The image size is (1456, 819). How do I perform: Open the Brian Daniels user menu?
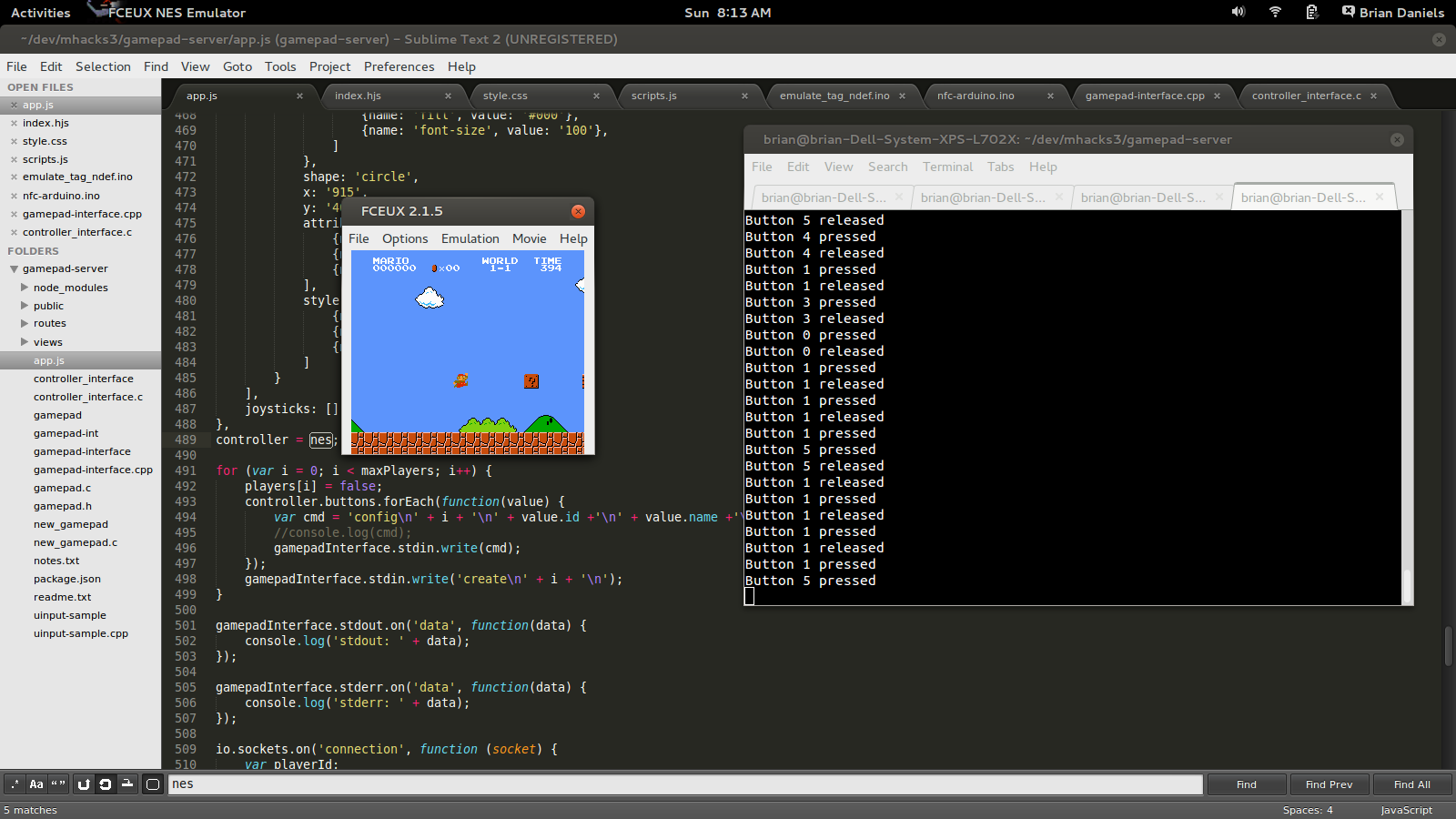(x=1401, y=13)
